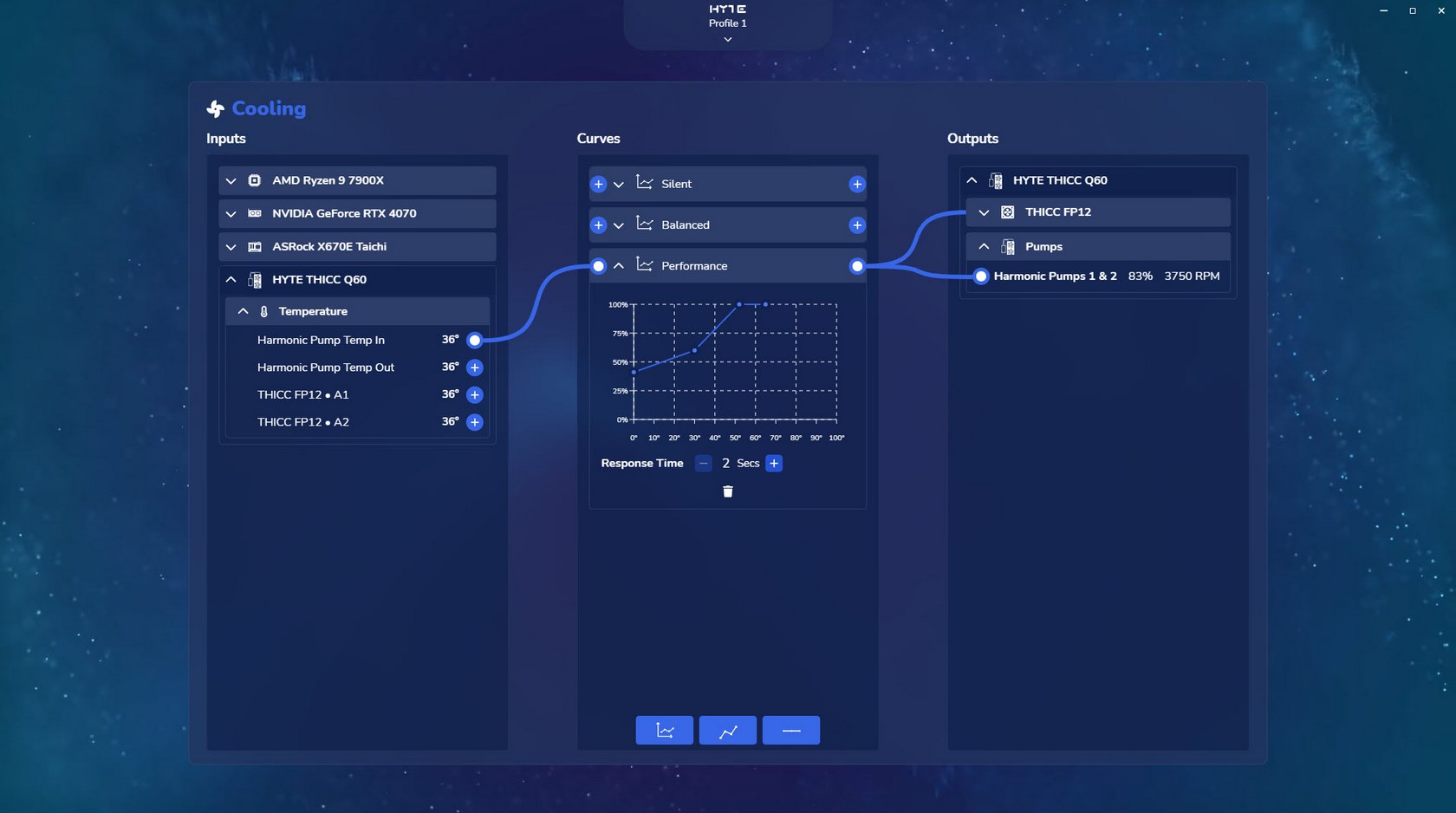Expand the Balanced curve
Viewport: 1456px width, 813px height.
tap(619, 225)
